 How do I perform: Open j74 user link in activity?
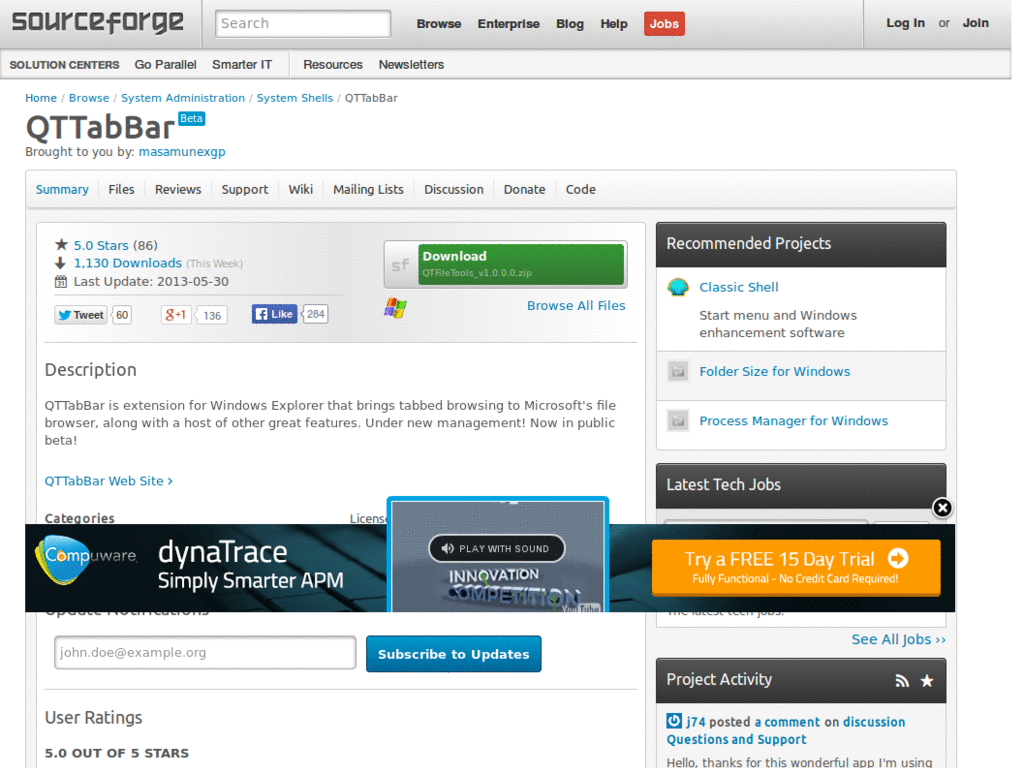[696, 722]
